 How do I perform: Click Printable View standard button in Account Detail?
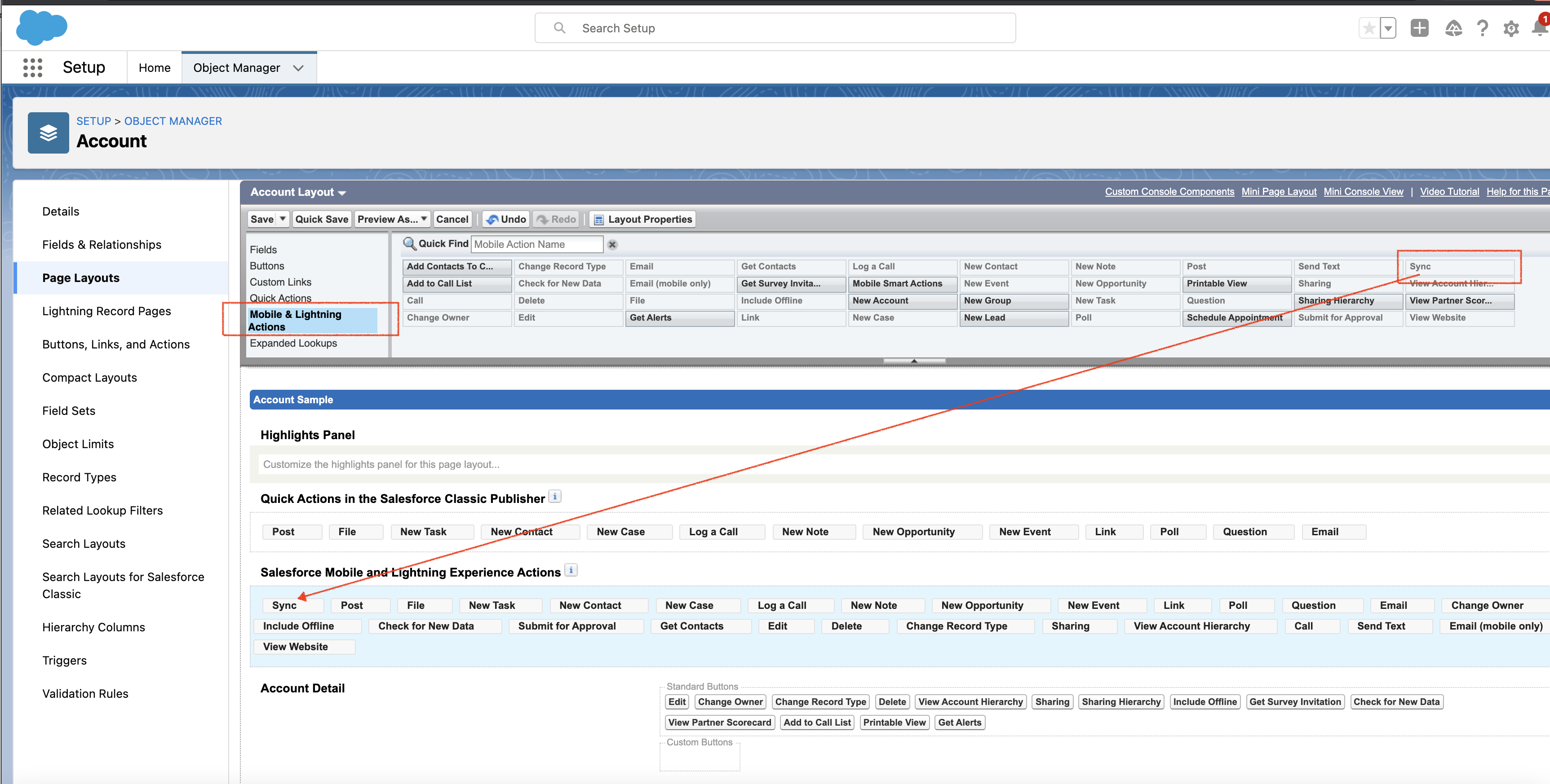click(894, 722)
